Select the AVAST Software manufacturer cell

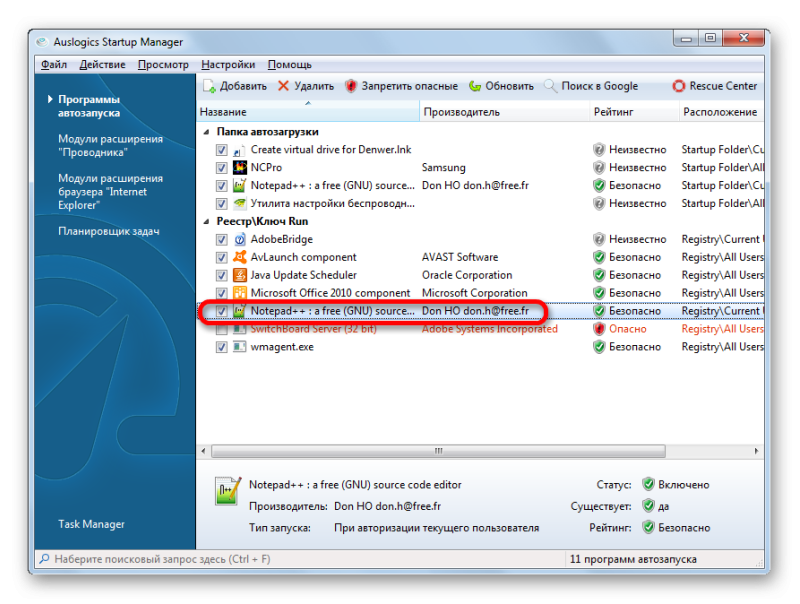[460, 257]
